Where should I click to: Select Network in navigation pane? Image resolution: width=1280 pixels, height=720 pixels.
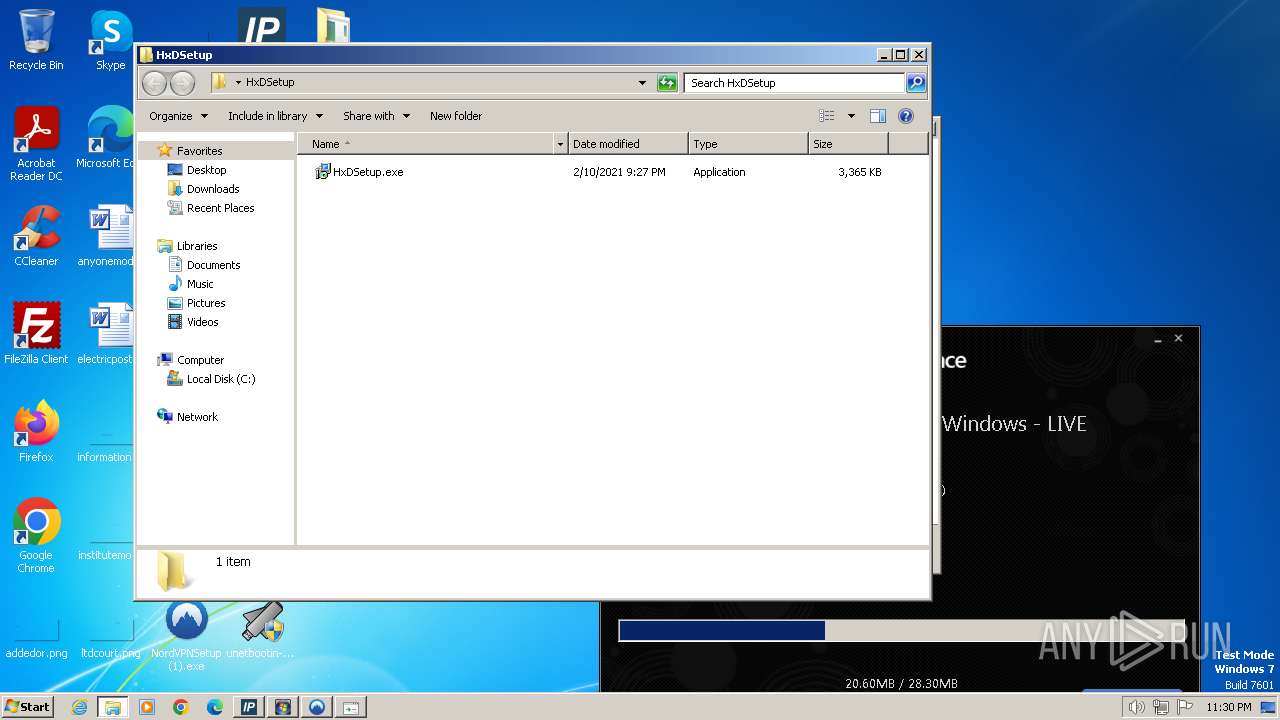tap(196, 417)
